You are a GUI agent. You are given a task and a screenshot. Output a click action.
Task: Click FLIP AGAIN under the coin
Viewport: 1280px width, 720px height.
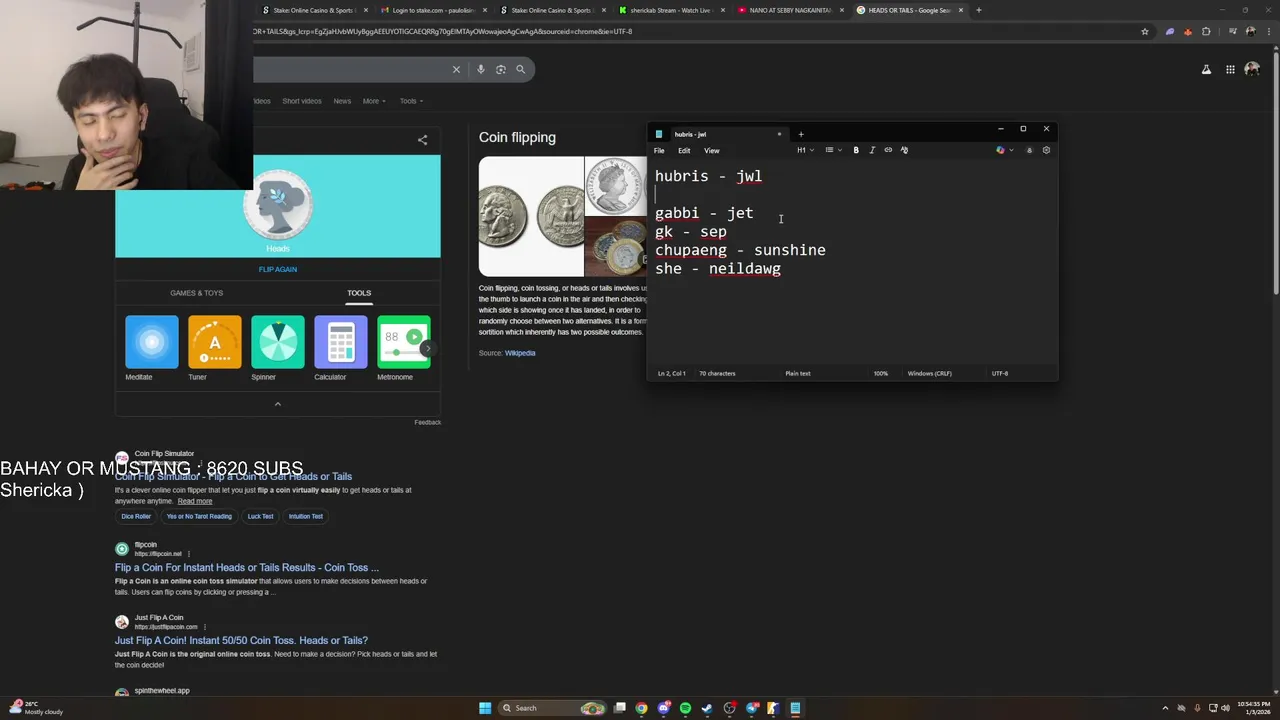[x=278, y=269]
